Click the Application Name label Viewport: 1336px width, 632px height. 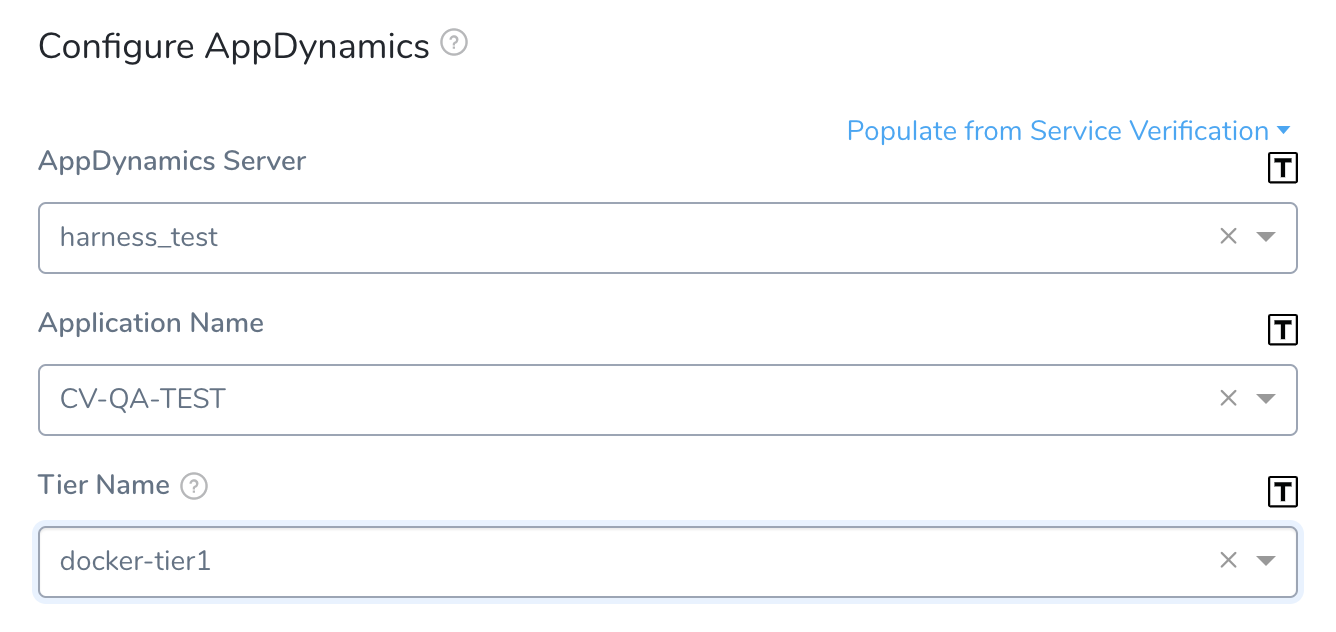click(x=151, y=323)
